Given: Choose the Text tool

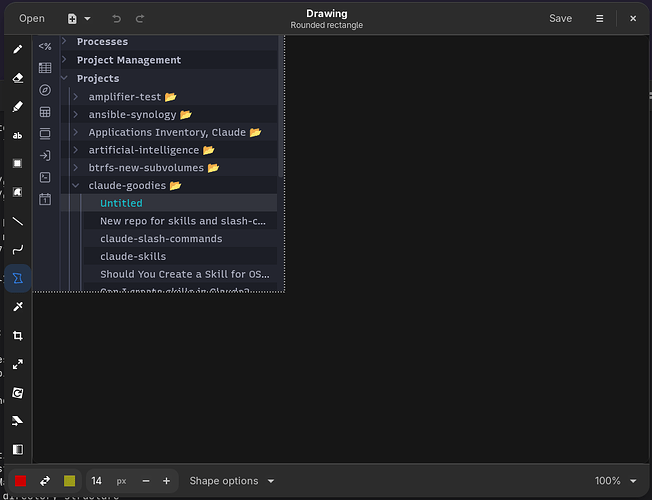Looking at the screenshot, I should [17, 135].
